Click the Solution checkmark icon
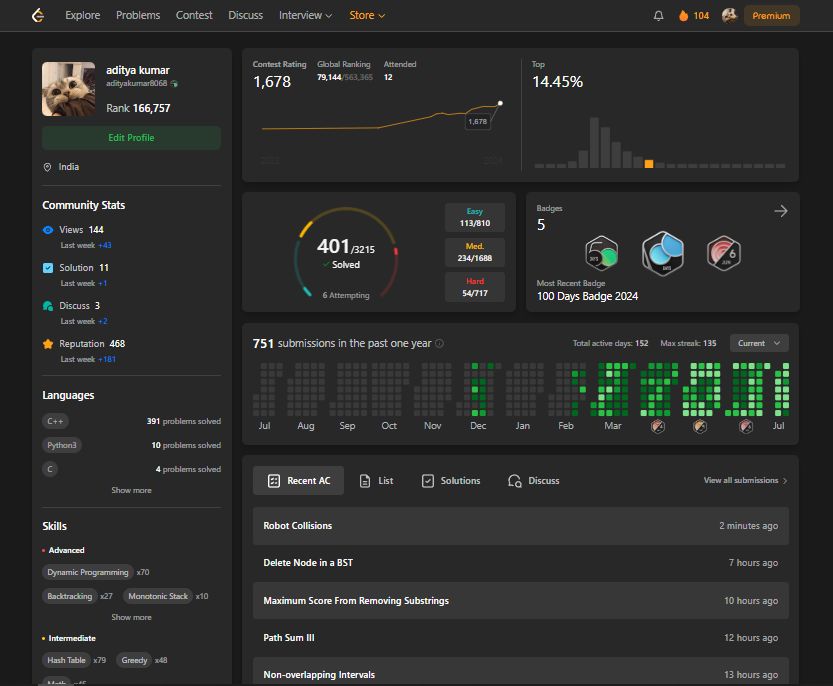This screenshot has width=833, height=686. tap(48, 268)
